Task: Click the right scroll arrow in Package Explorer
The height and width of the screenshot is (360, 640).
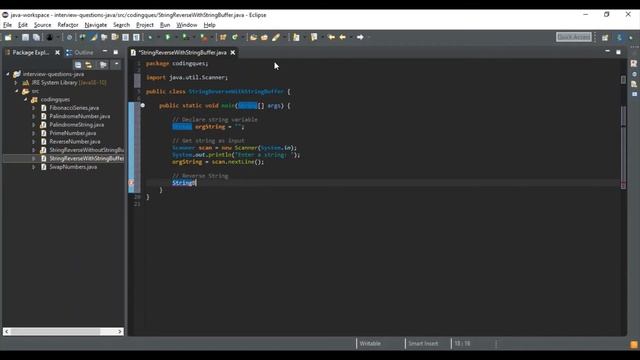Action: (x=120, y=331)
